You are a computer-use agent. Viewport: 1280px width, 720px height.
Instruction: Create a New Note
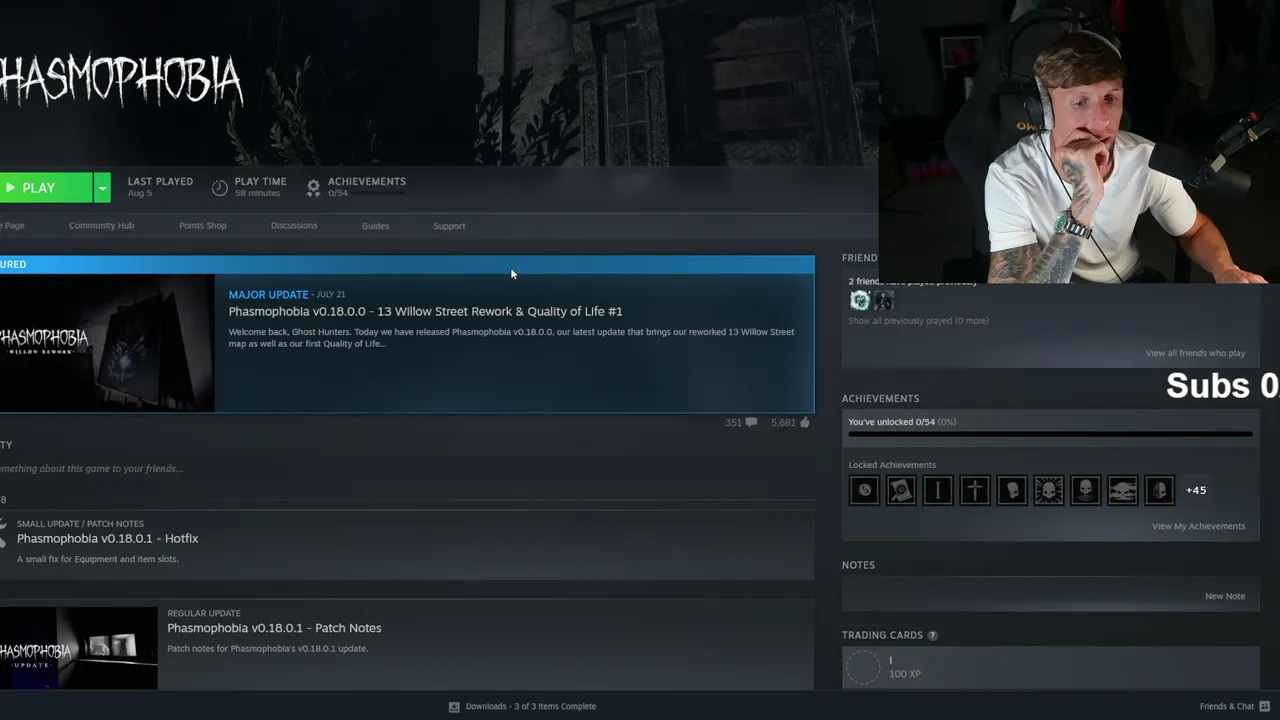tap(1225, 596)
